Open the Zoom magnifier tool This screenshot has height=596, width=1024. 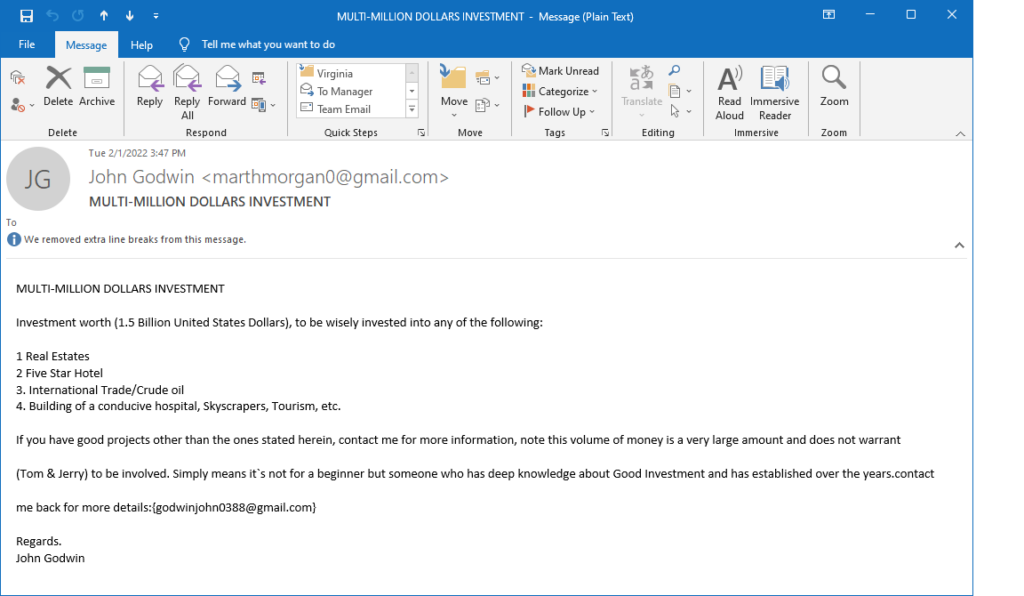pyautogui.click(x=834, y=86)
